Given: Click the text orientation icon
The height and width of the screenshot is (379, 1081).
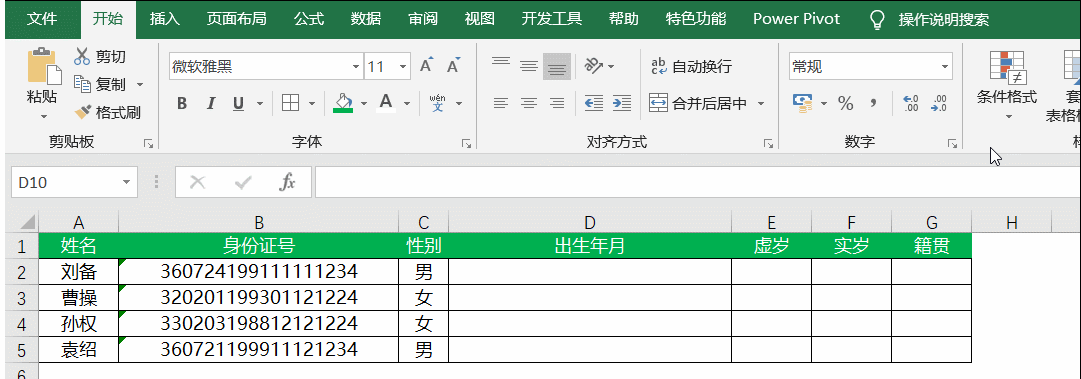Looking at the screenshot, I should 594,66.
